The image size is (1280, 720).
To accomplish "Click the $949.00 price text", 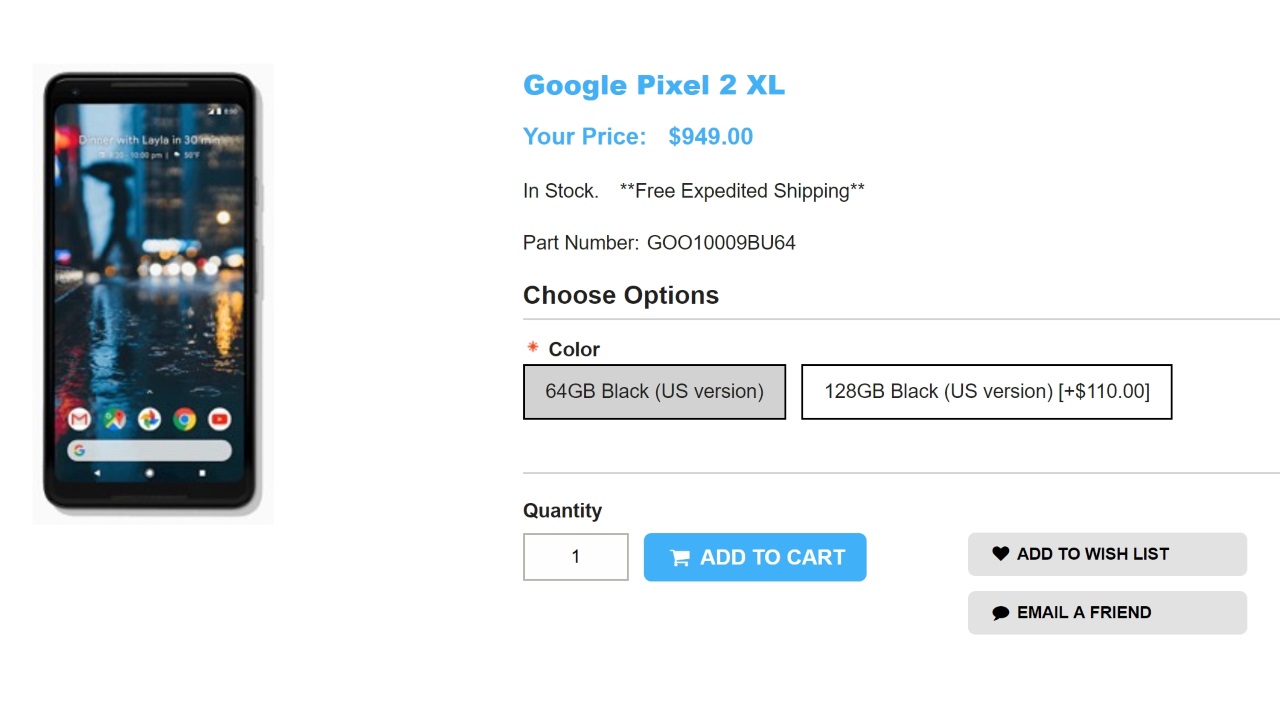I will point(710,137).
